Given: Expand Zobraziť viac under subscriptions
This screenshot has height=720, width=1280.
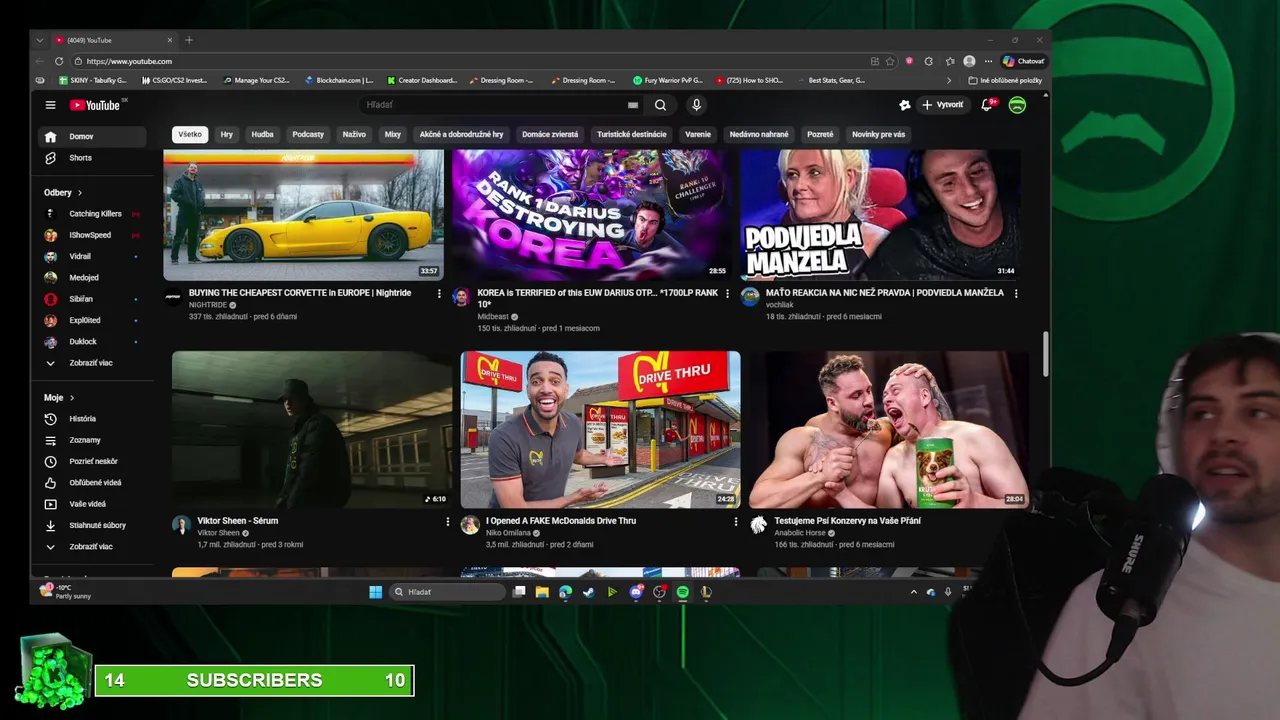Looking at the screenshot, I should tap(93, 363).
